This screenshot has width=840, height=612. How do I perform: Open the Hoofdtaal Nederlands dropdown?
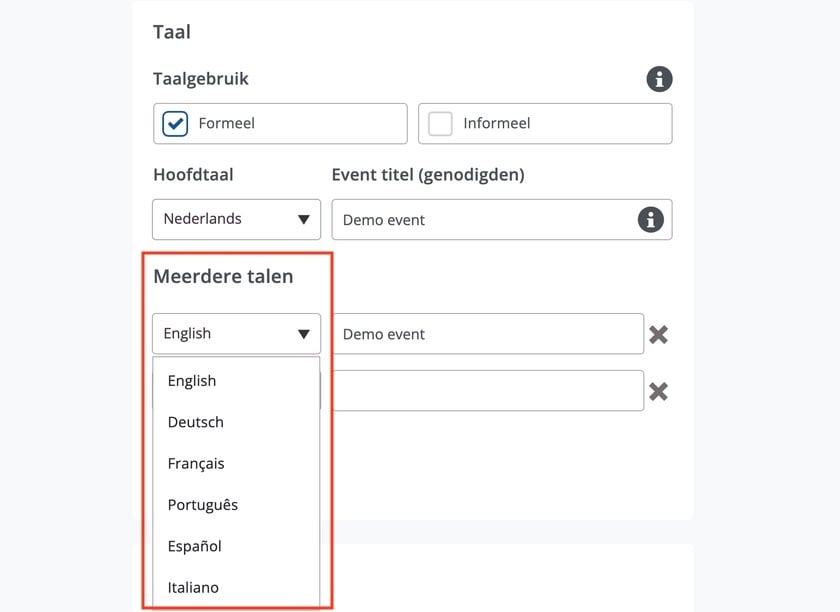point(236,219)
